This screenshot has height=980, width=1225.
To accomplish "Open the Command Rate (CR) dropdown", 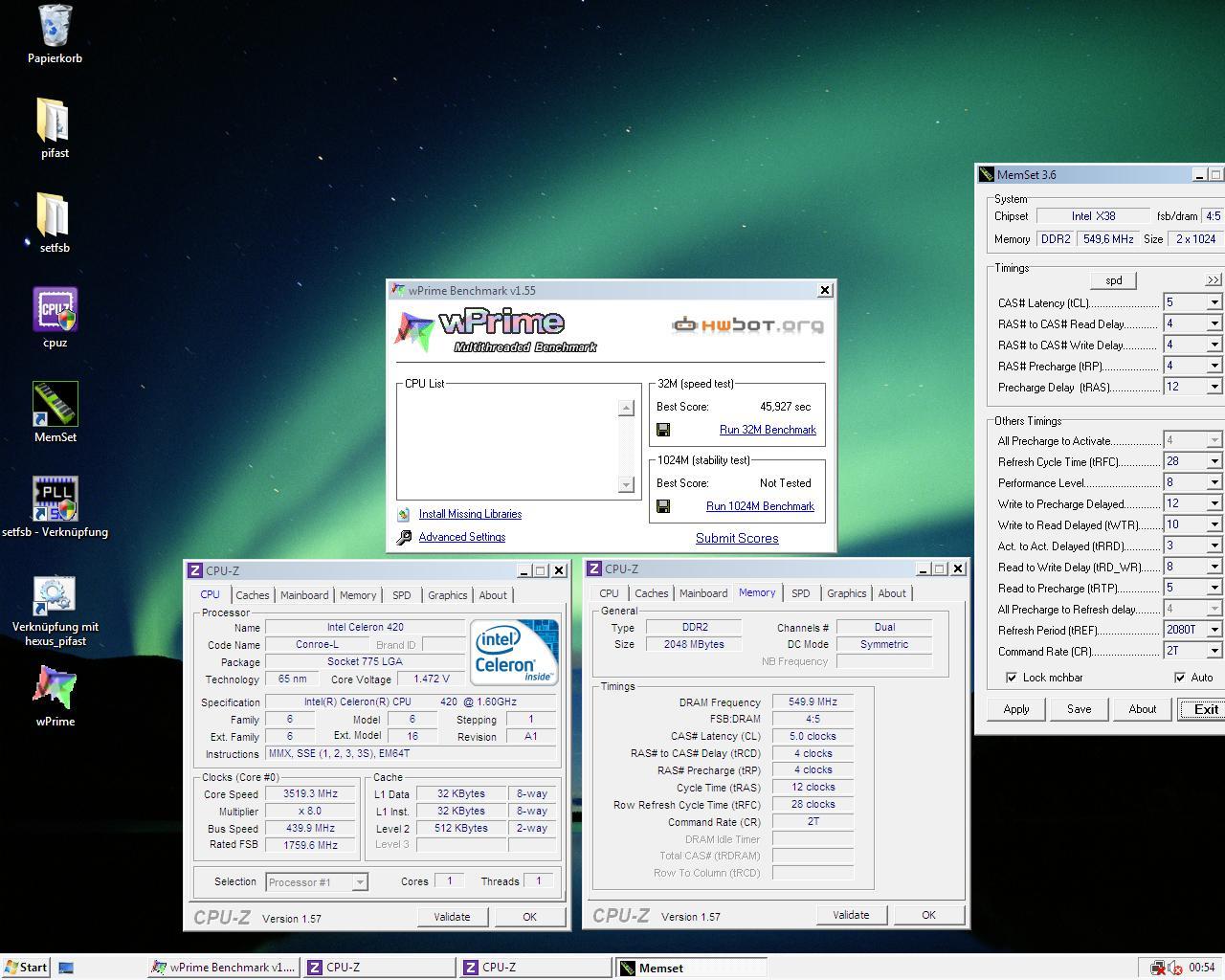I will point(1214,651).
